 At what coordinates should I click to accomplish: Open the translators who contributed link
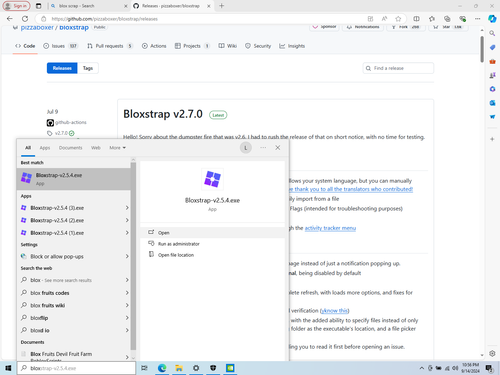tap(351, 189)
